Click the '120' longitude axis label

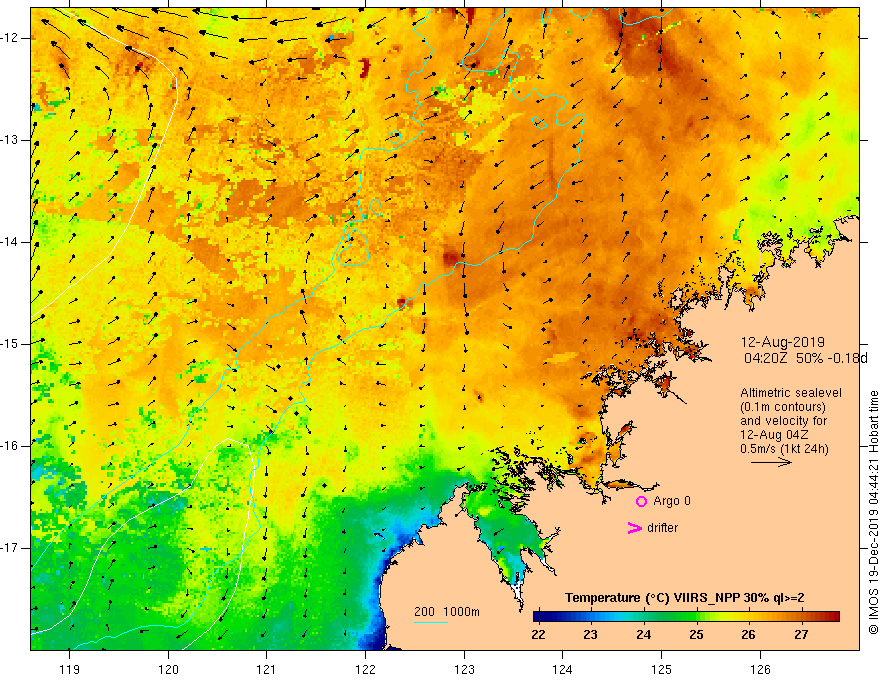click(168, 669)
